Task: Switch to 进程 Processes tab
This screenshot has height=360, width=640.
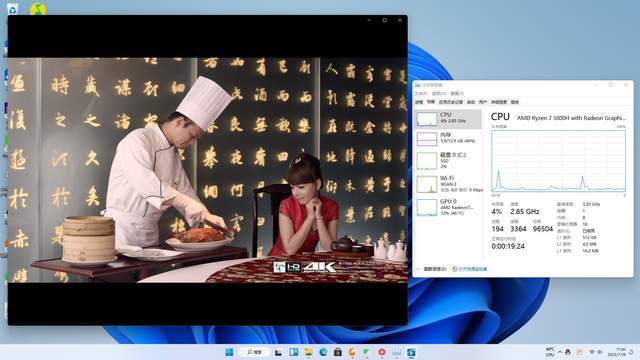Action: coord(419,102)
